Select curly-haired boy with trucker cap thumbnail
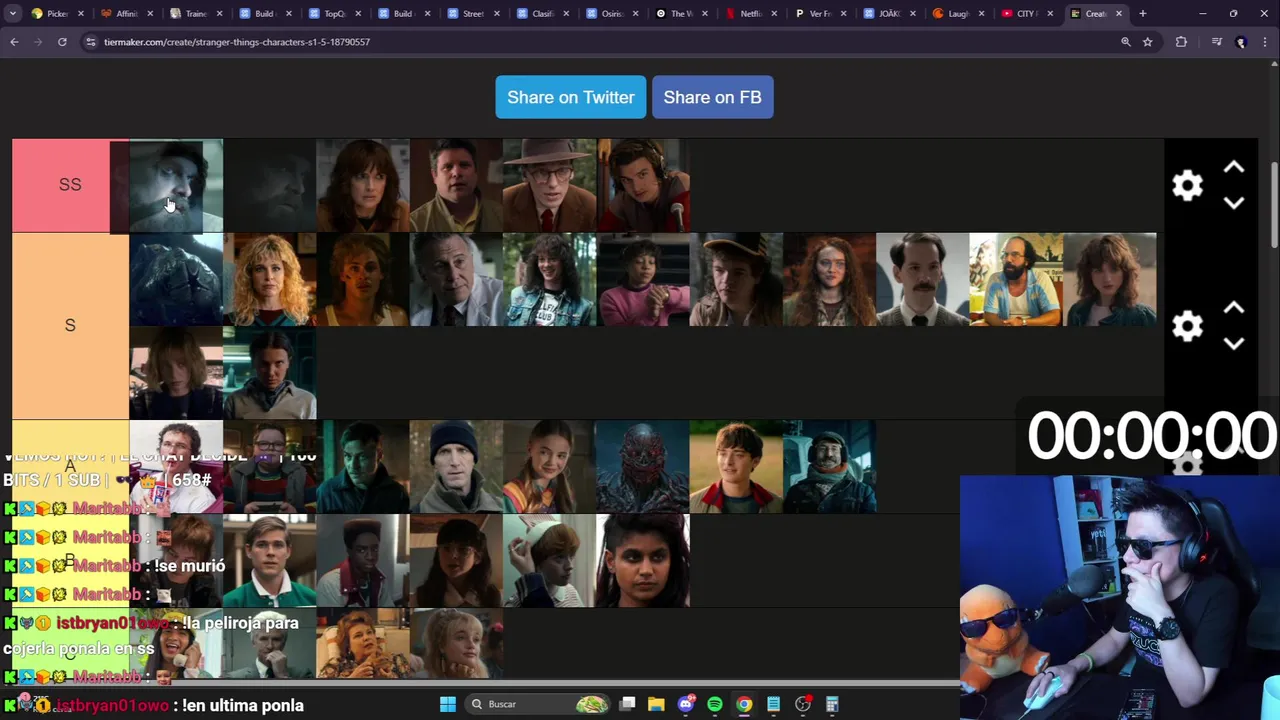Screen dimensions: 1280x720 [736, 280]
